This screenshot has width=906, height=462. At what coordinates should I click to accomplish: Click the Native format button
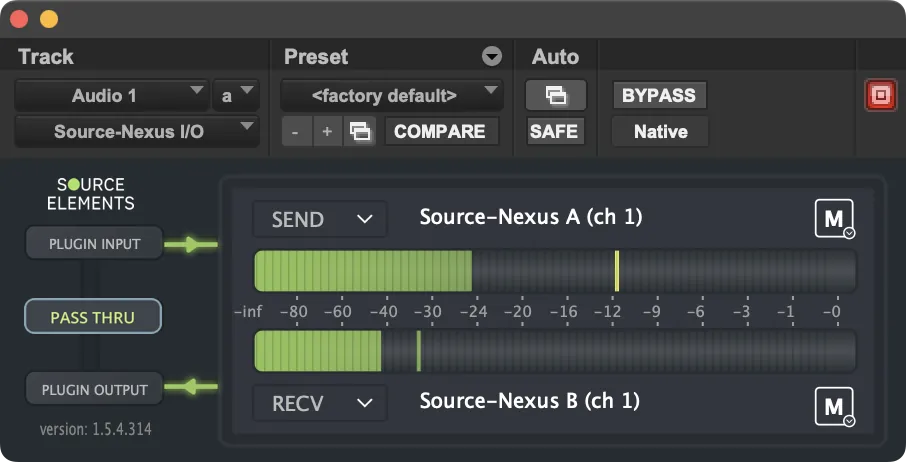[660, 131]
